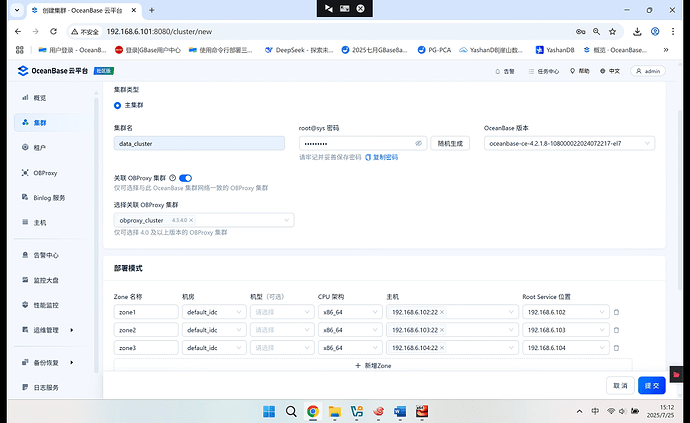The height and width of the screenshot is (423, 690).
Task: Open the 机型 dropdown for zone2
Action: [x=282, y=330]
